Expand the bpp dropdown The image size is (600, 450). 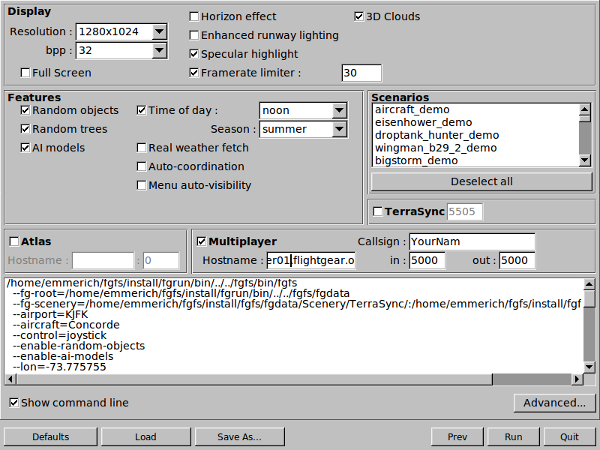(x=158, y=50)
